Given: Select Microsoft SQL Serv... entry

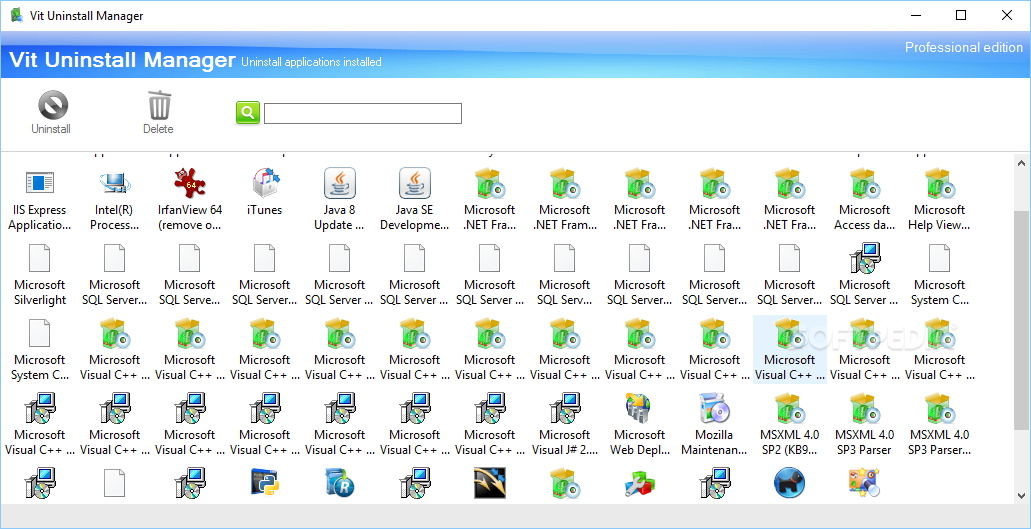Looking at the screenshot, I should point(564,274).
